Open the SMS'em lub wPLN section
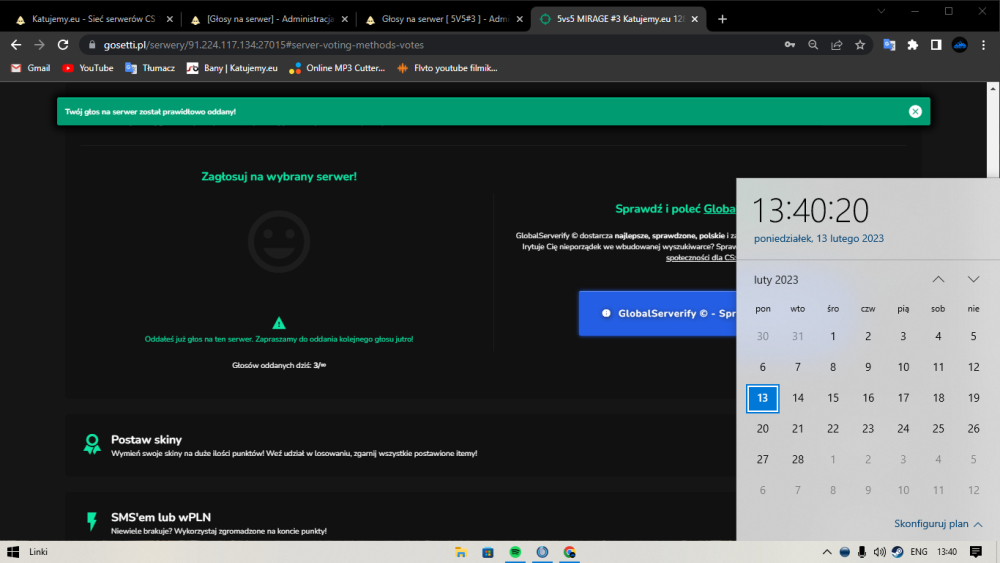This screenshot has height=563, width=1000. coord(401,517)
